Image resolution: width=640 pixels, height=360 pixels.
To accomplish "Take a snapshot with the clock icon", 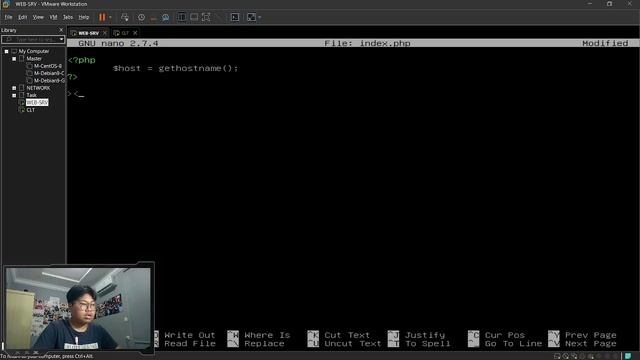I will point(141,17).
